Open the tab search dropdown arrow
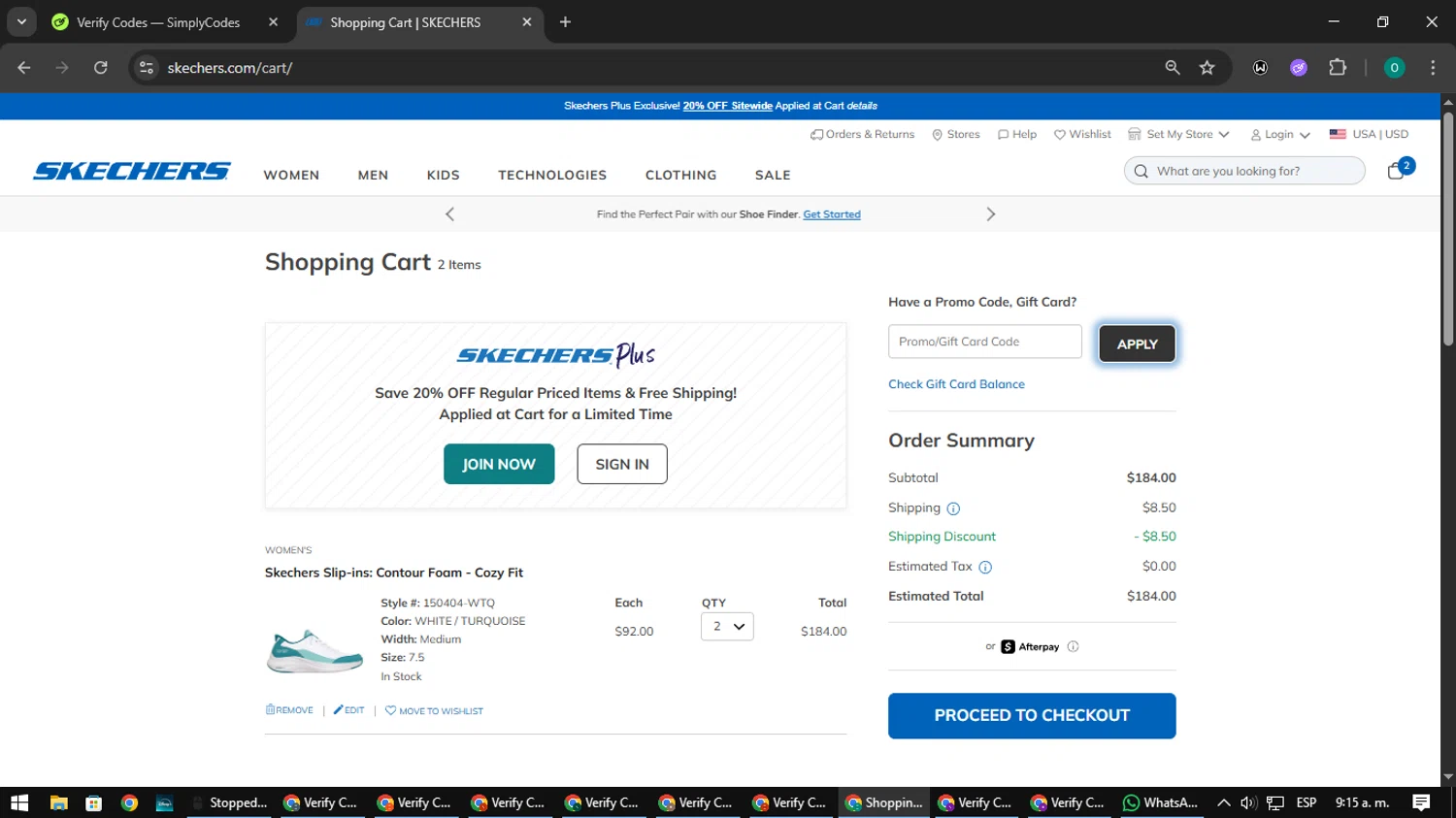1456x818 pixels. 21,22
